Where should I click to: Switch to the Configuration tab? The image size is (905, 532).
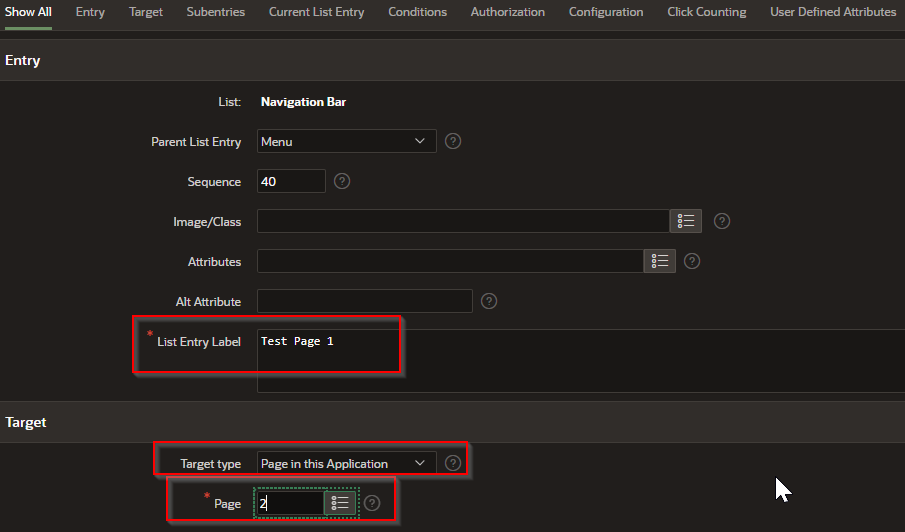tap(605, 12)
